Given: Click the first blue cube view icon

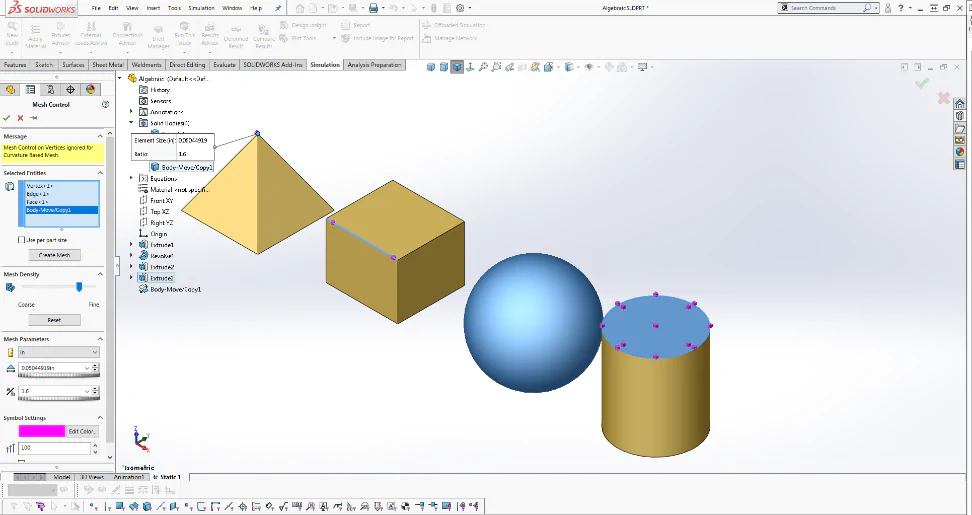Looking at the screenshot, I should 431,67.
